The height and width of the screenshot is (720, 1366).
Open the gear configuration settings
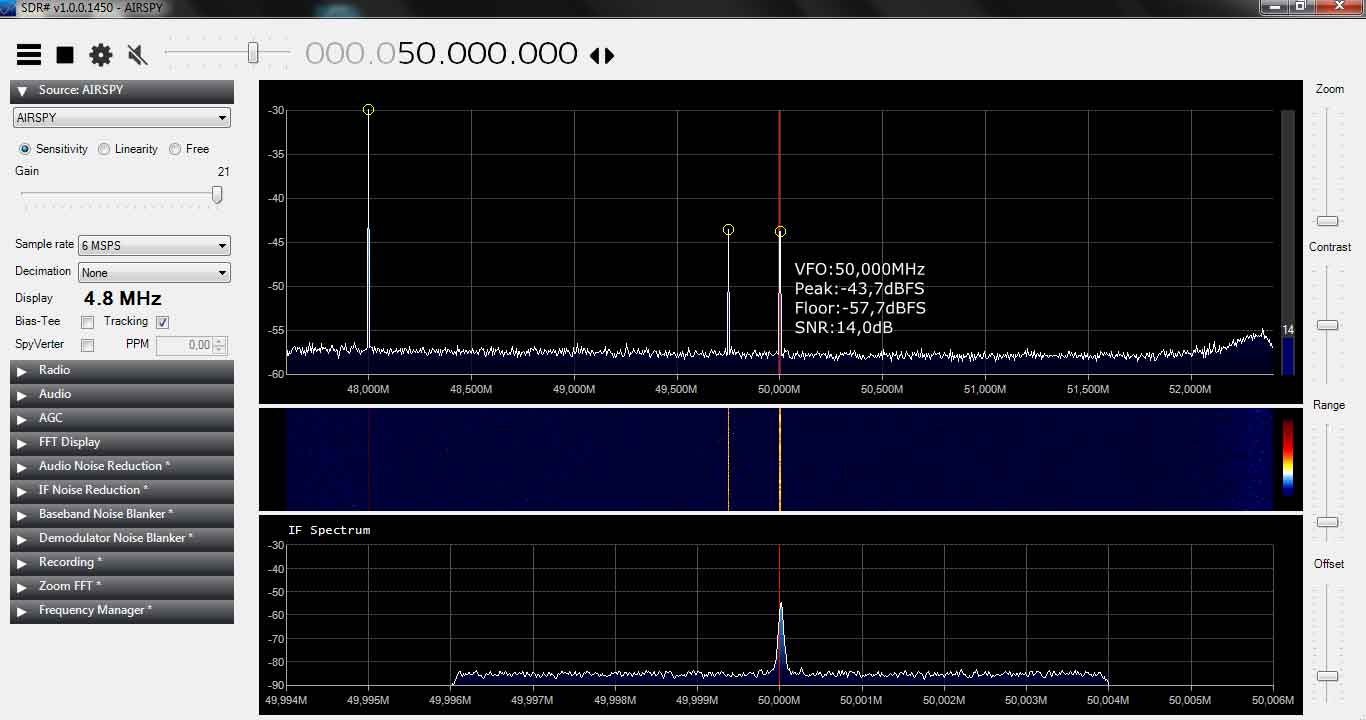coord(101,55)
